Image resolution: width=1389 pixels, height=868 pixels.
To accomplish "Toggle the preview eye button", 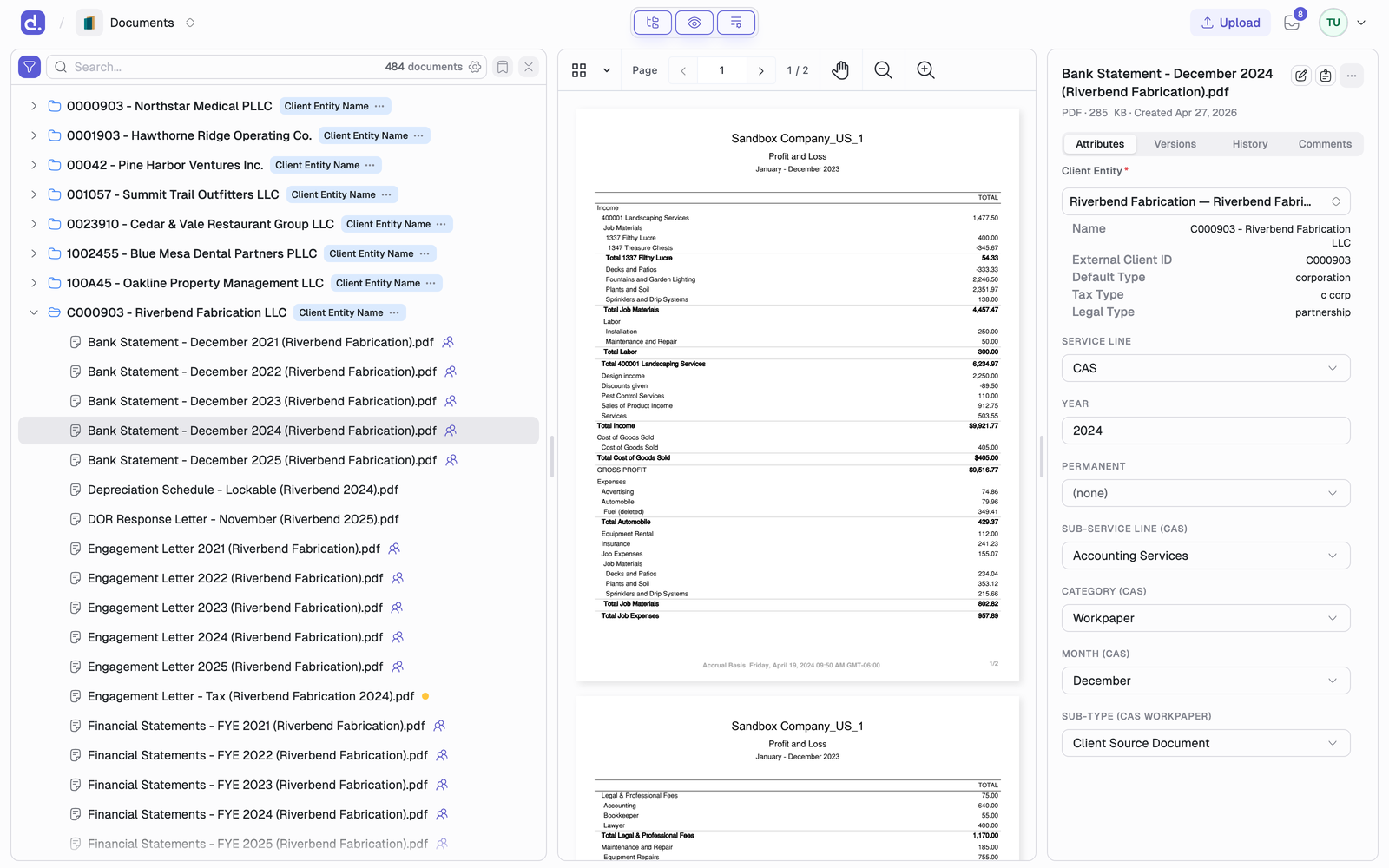I will point(694,23).
